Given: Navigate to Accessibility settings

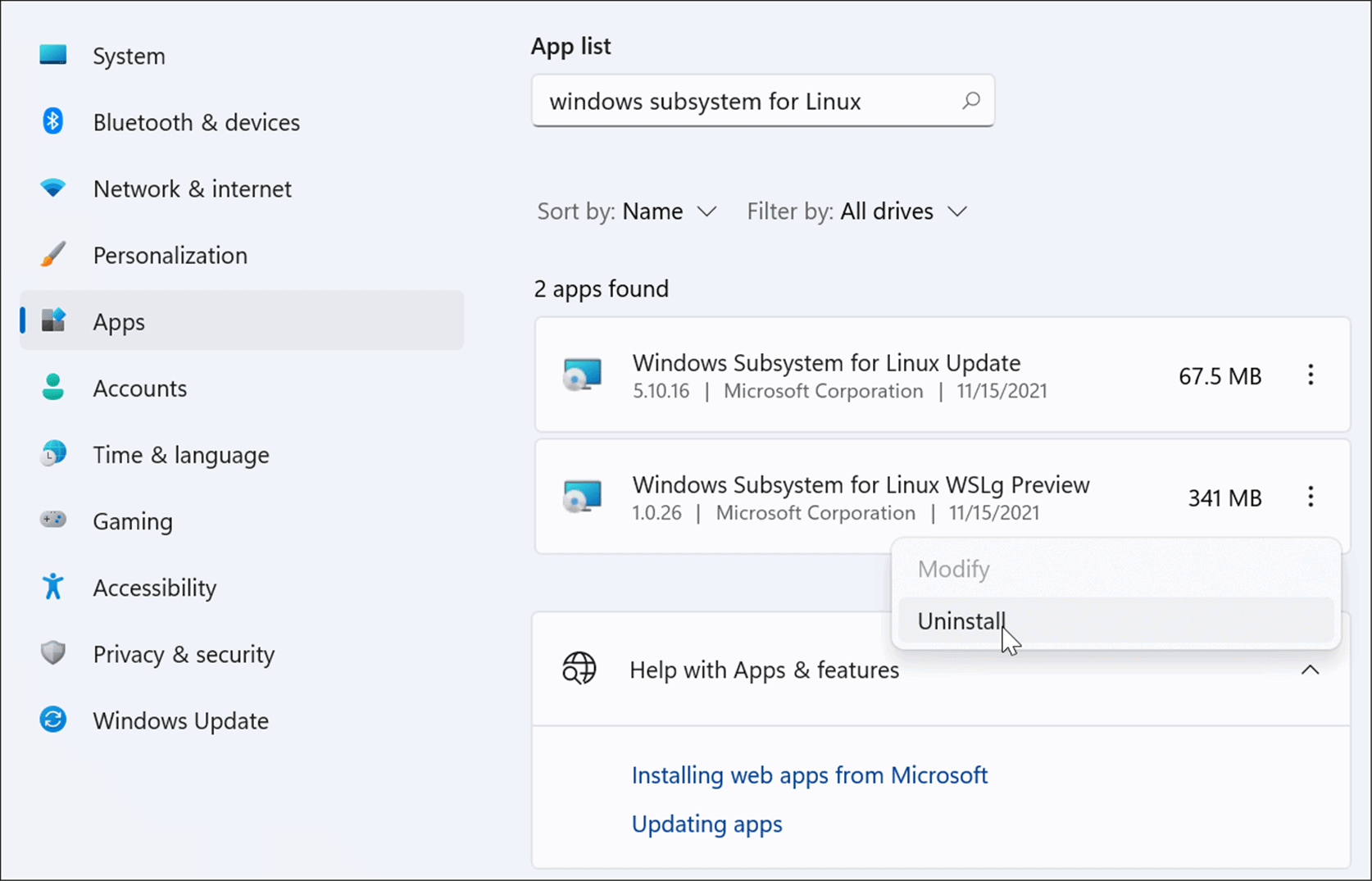Looking at the screenshot, I should (155, 588).
